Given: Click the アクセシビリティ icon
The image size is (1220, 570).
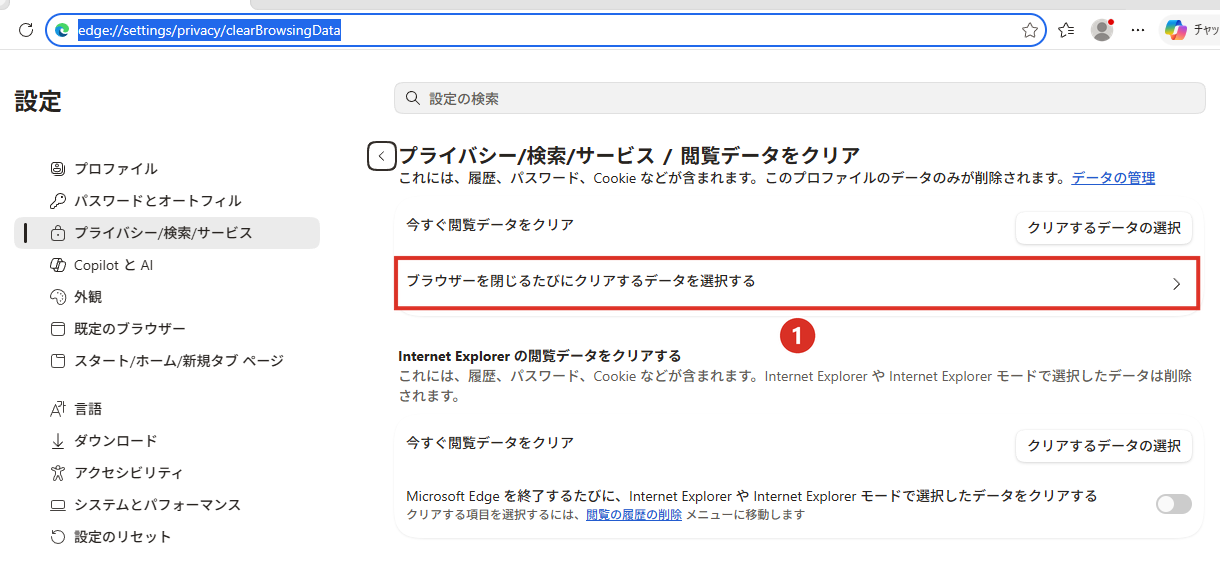Looking at the screenshot, I should [57, 473].
